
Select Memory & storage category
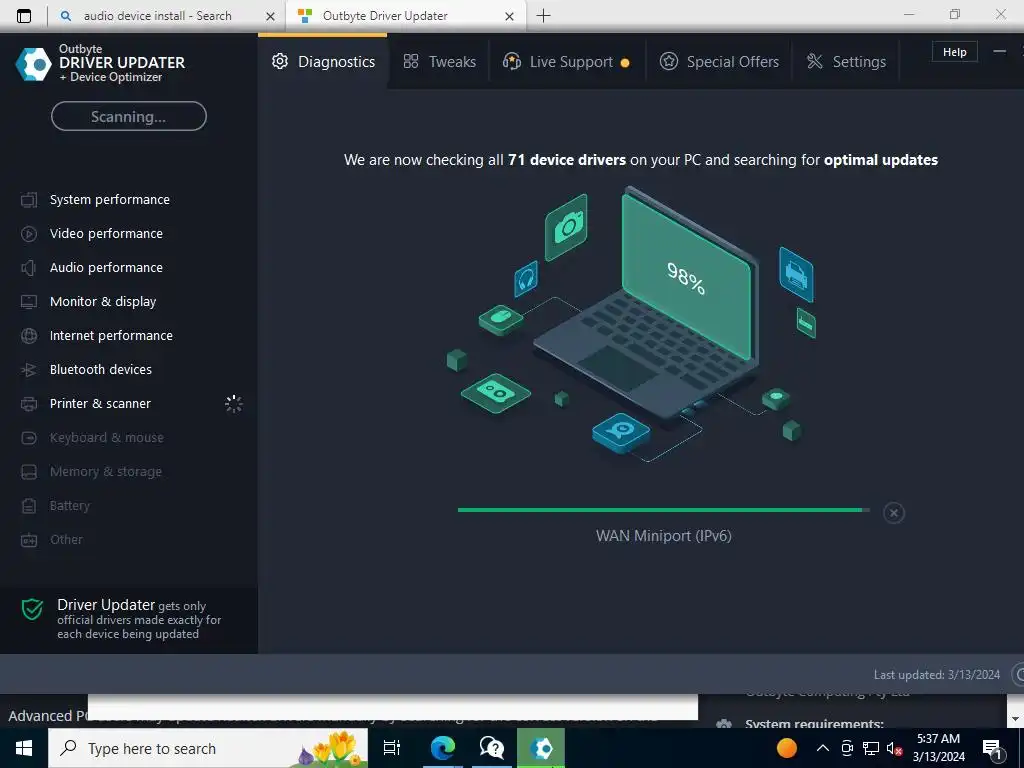click(x=105, y=471)
